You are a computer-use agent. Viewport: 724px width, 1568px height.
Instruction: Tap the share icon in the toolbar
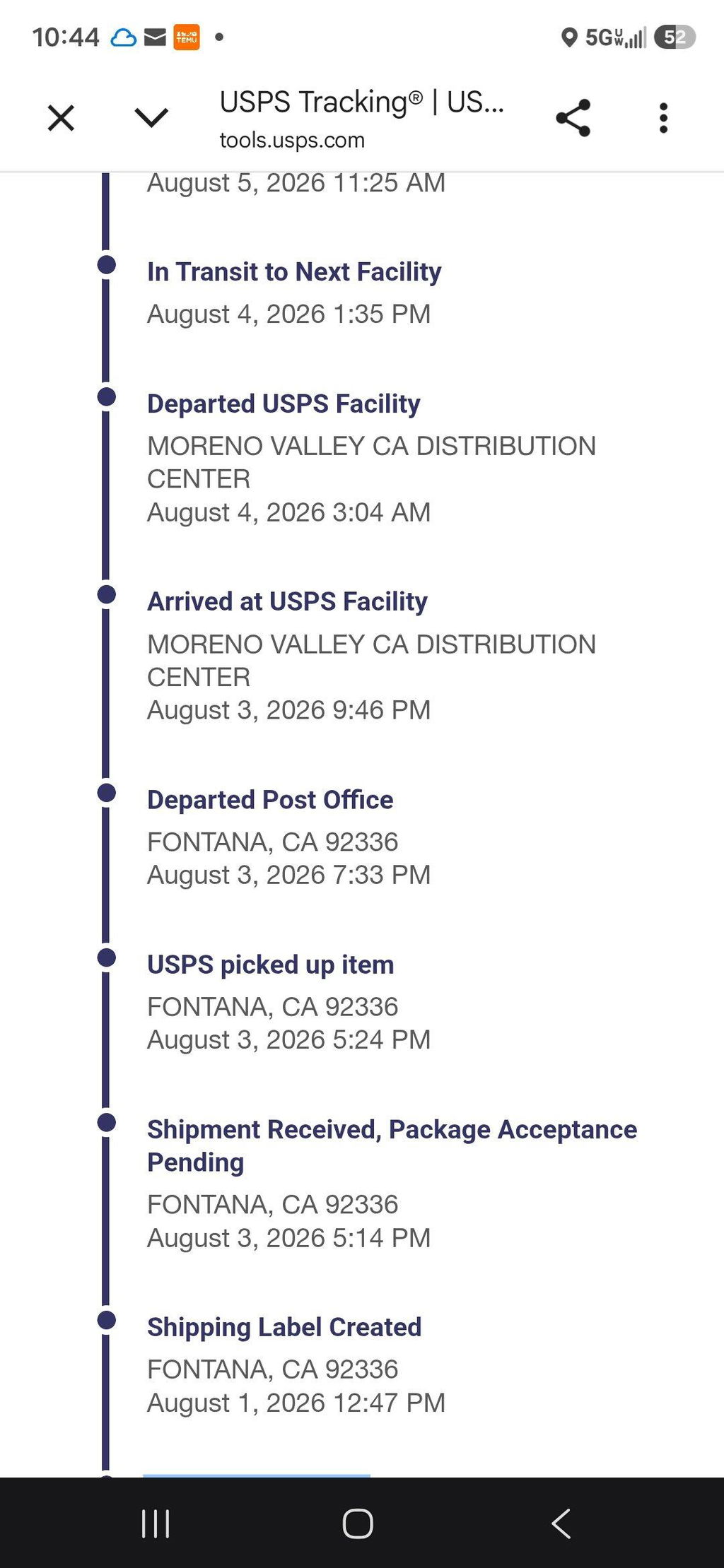(x=573, y=118)
